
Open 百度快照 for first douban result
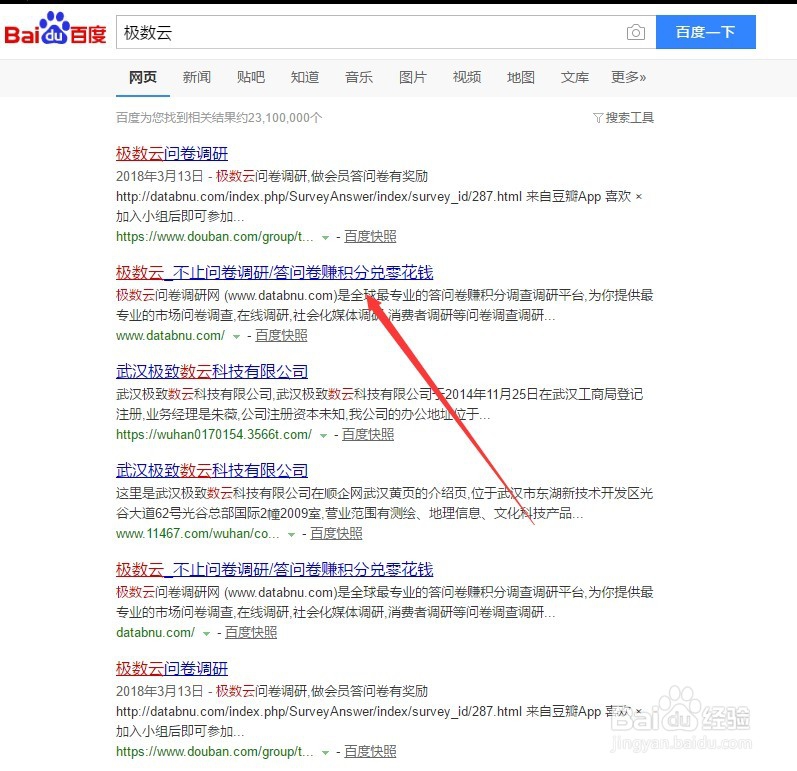370,237
